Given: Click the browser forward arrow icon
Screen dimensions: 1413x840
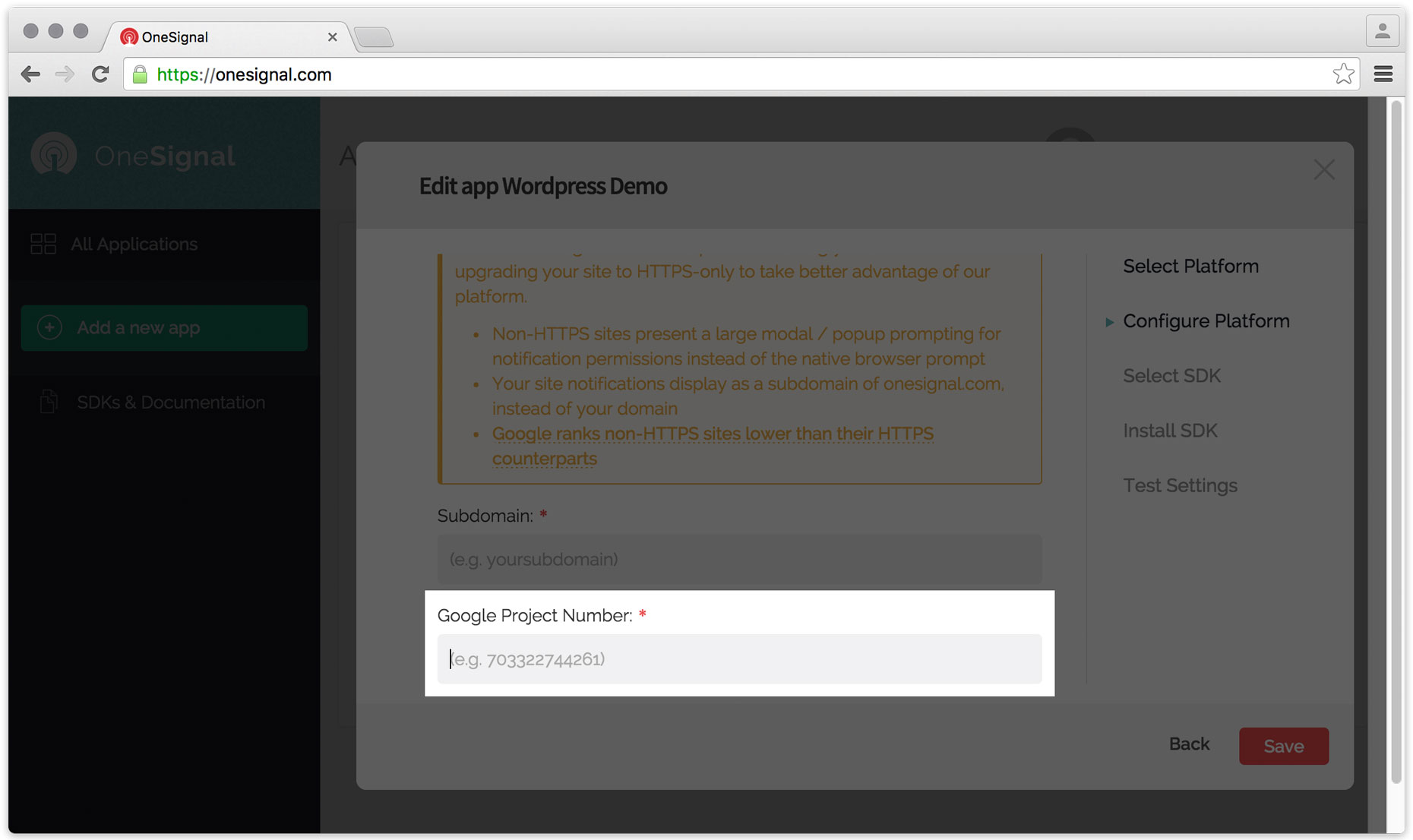Looking at the screenshot, I should (x=65, y=74).
